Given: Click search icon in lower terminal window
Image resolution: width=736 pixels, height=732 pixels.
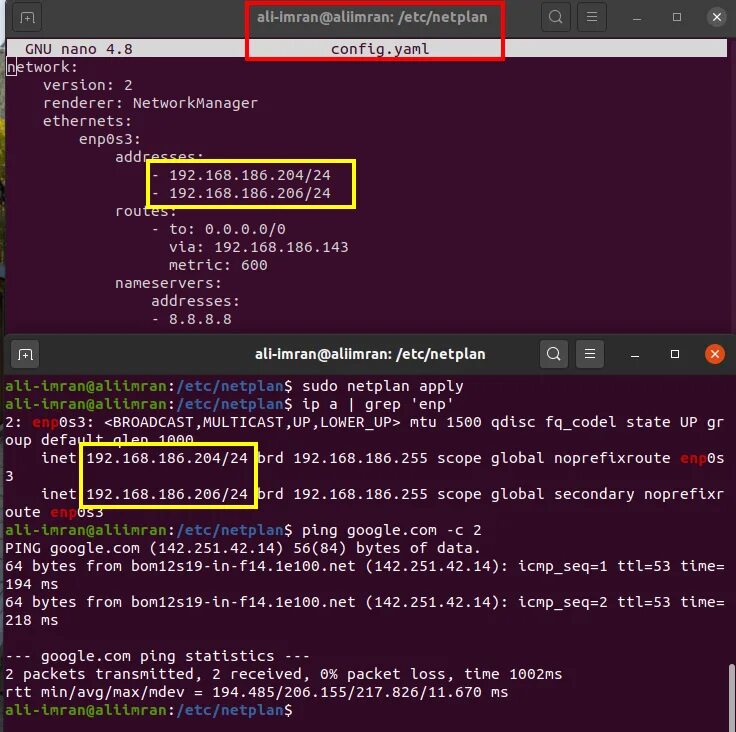Looking at the screenshot, I should coord(554,354).
